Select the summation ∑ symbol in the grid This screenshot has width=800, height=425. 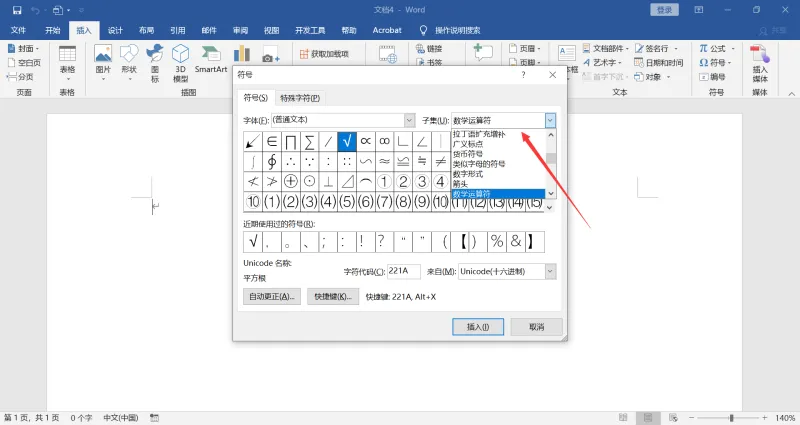[309, 141]
